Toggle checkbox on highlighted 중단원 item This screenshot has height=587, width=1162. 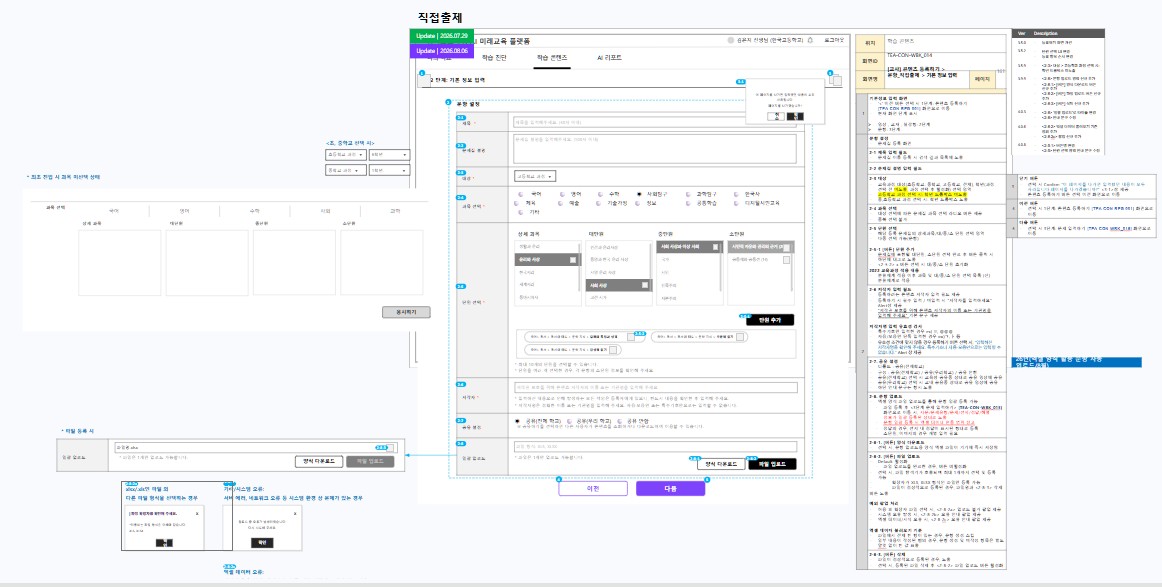pos(715,247)
